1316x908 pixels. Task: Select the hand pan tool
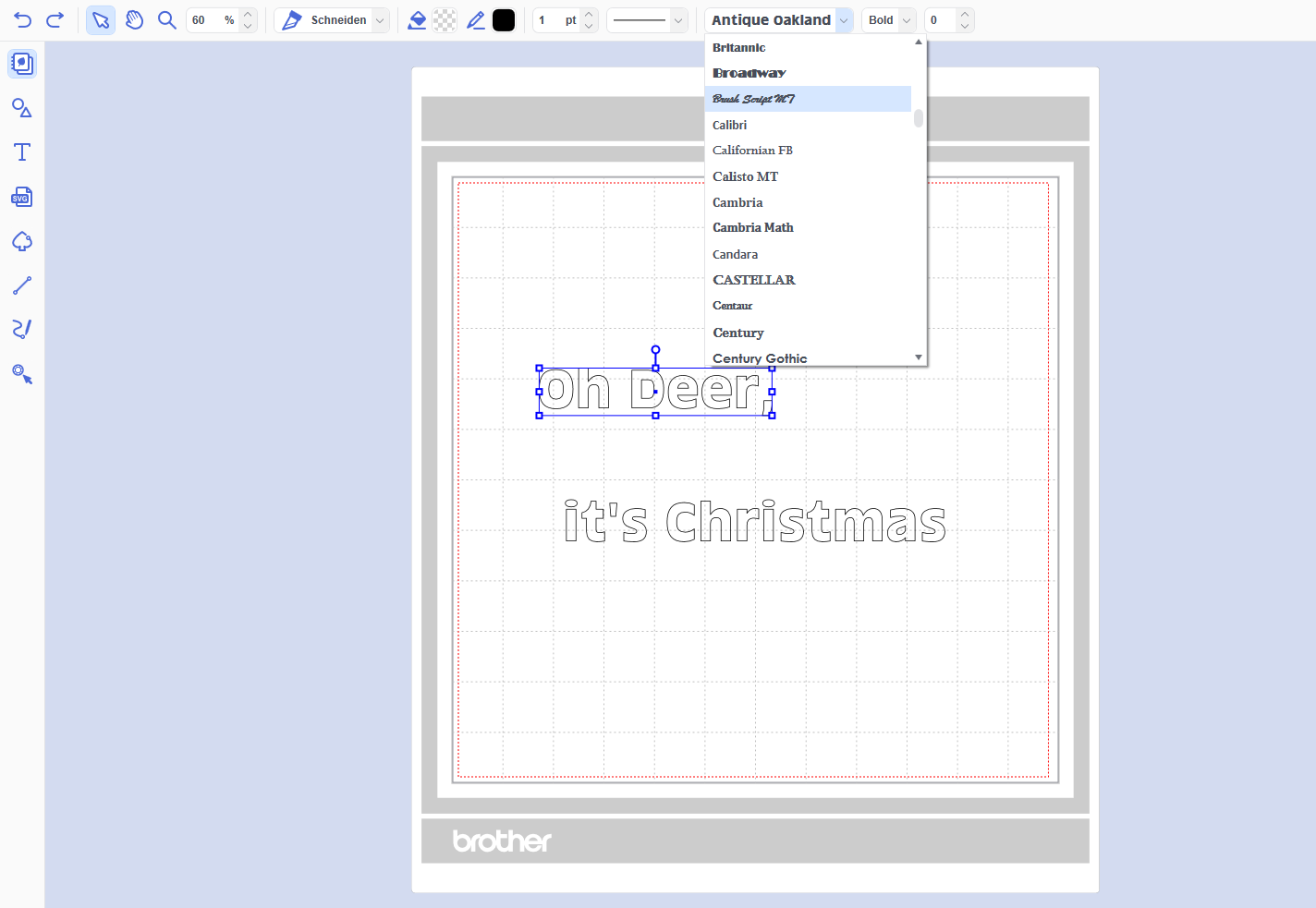(134, 20)
